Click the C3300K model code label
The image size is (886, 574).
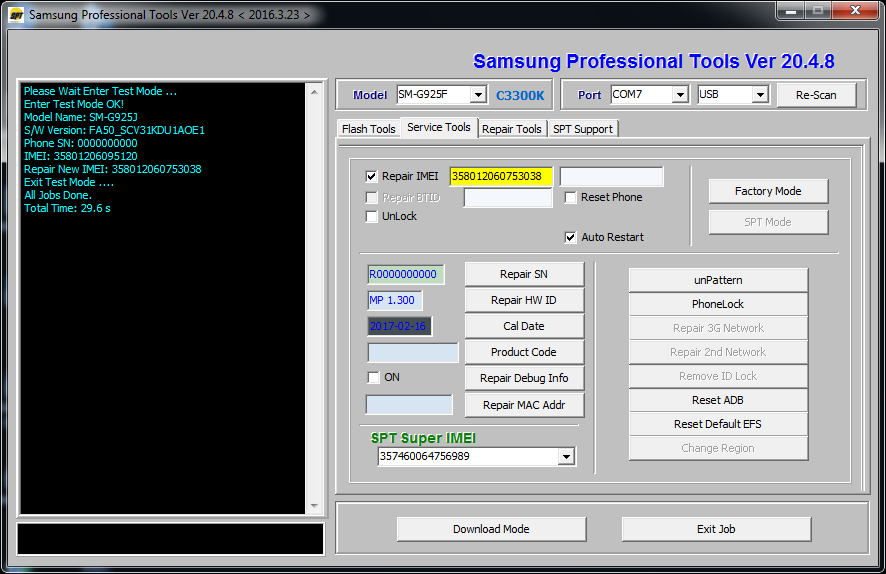click(x=520, y=95)
